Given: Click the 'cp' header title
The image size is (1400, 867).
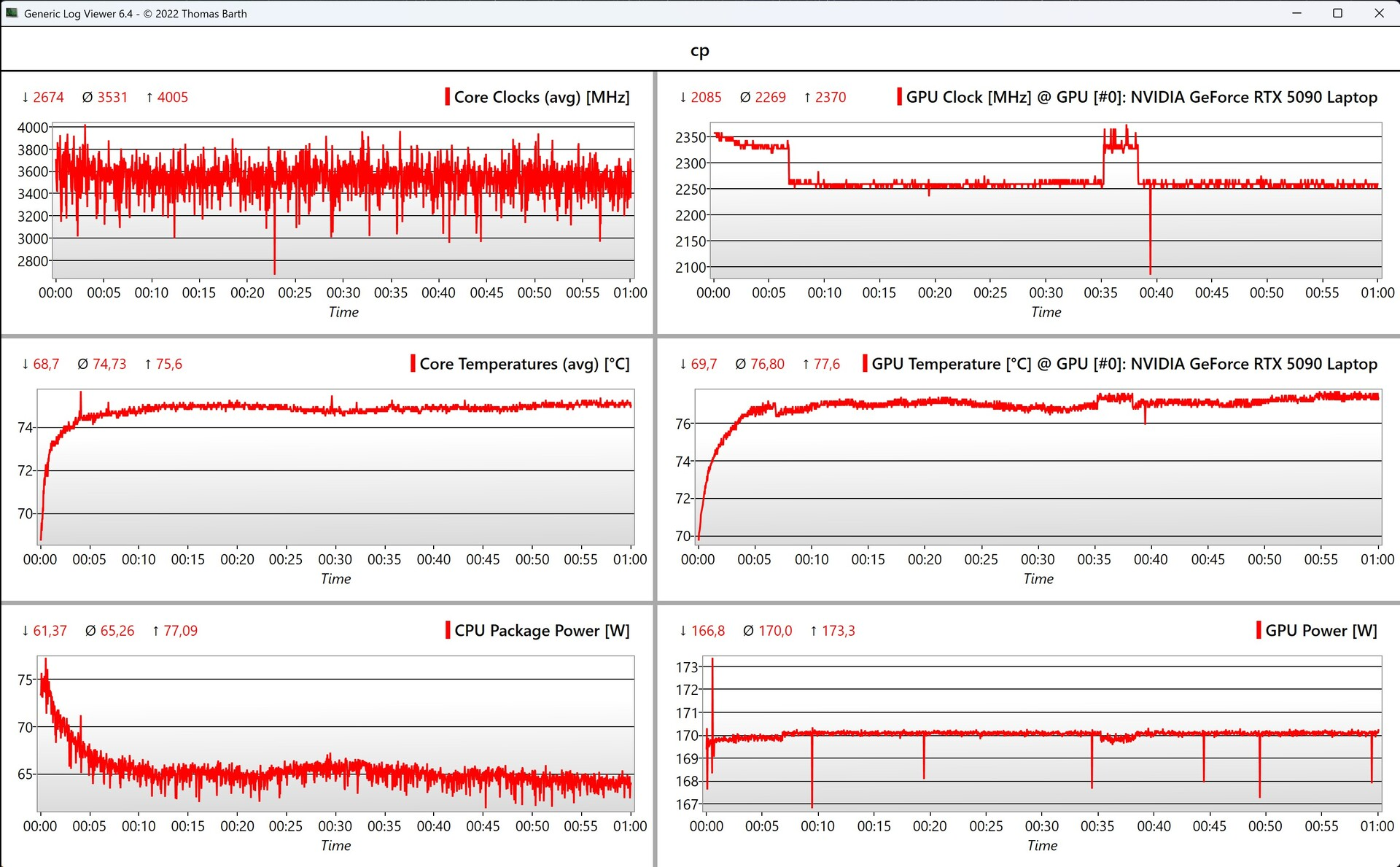Looking at the screenshot, I should tap(699, 50).
